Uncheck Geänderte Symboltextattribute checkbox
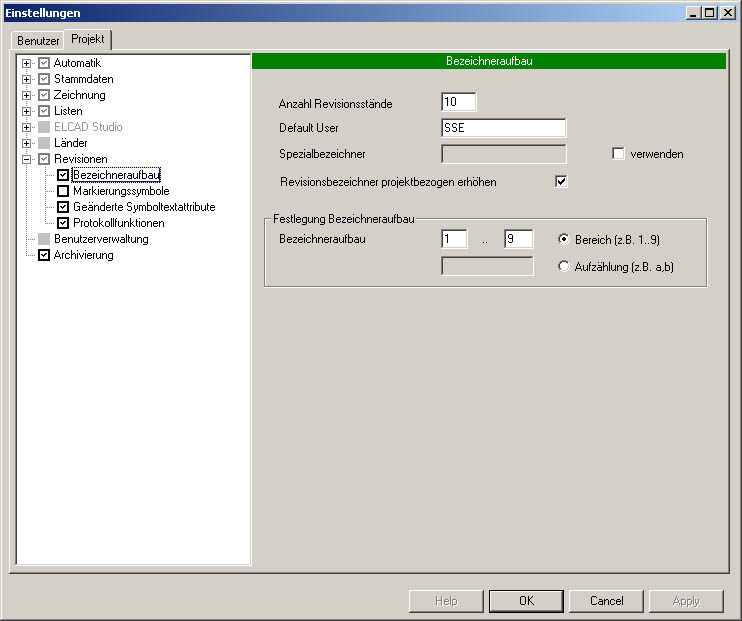 [63, 207]
